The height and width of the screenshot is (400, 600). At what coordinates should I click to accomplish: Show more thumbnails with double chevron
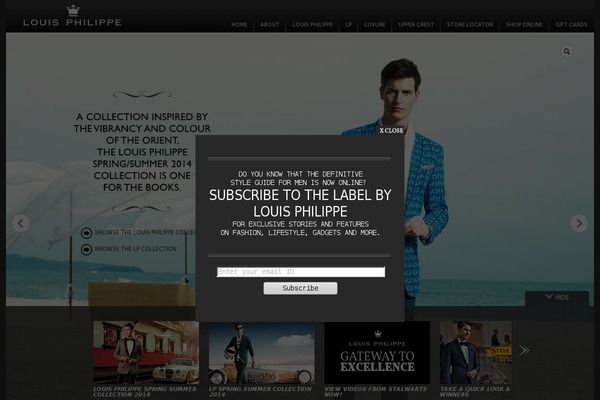point(524,350)
